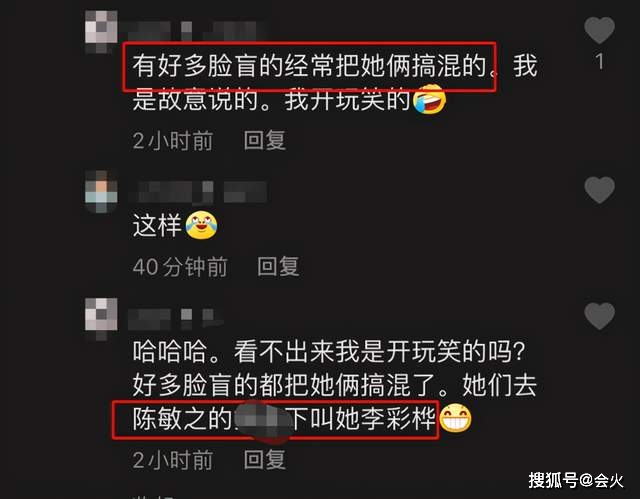Open the first commenter's pixelated avatar

(101, 31)
